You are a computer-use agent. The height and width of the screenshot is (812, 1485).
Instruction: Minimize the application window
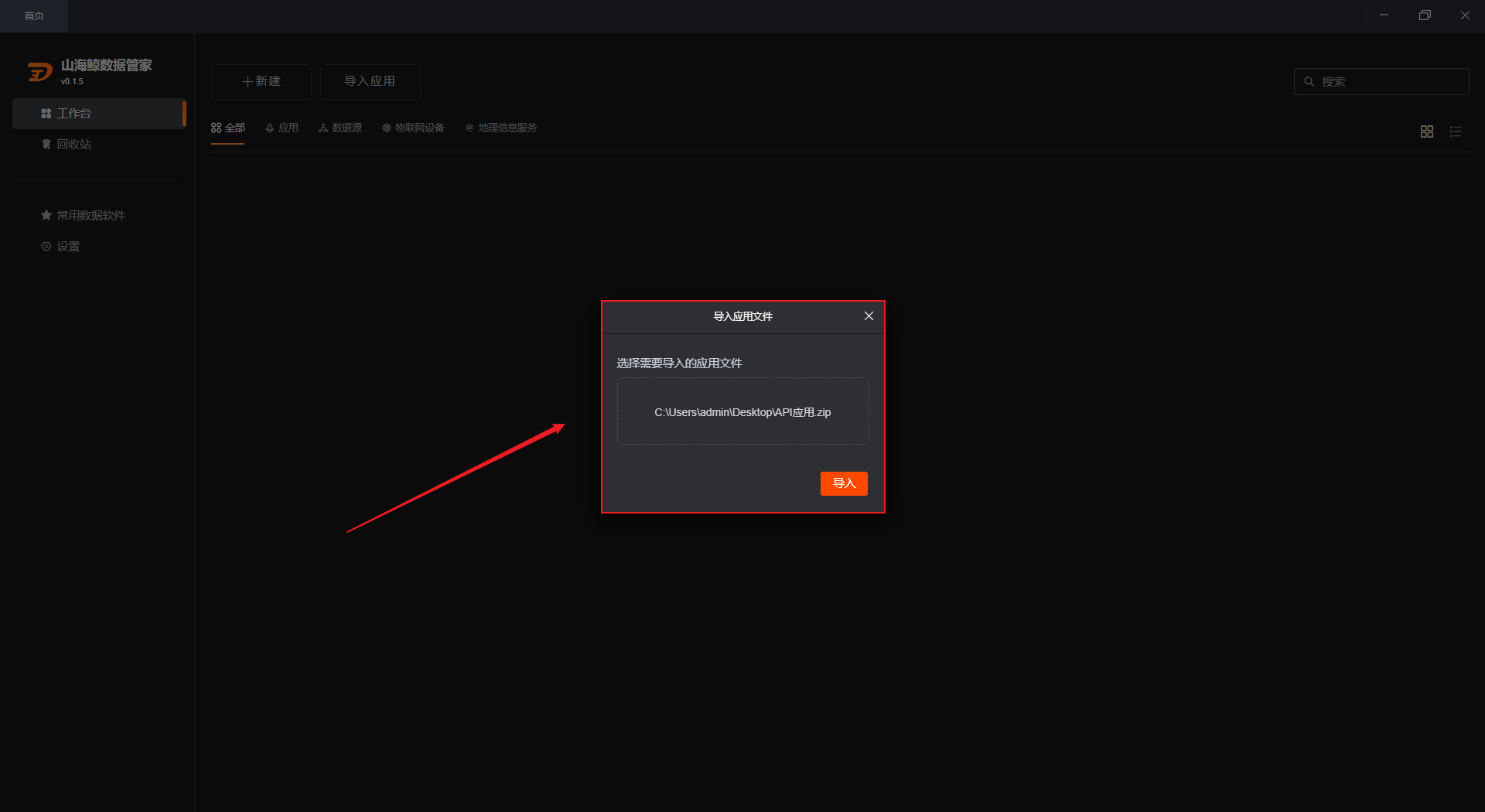pyautogui.click(x=1384, y=15)
